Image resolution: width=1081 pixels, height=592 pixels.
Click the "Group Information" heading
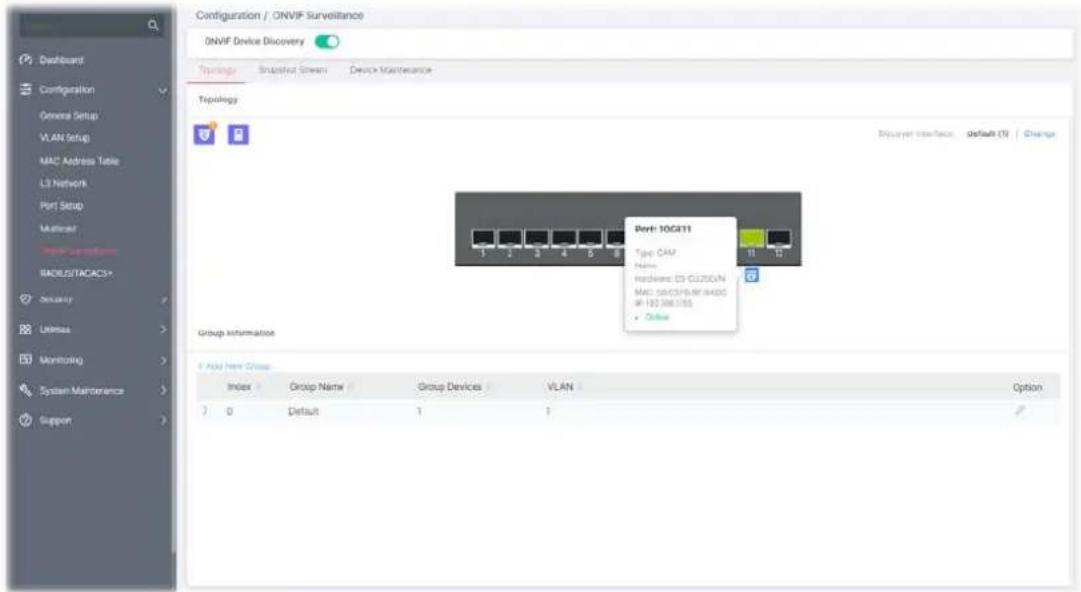(236, 333)
